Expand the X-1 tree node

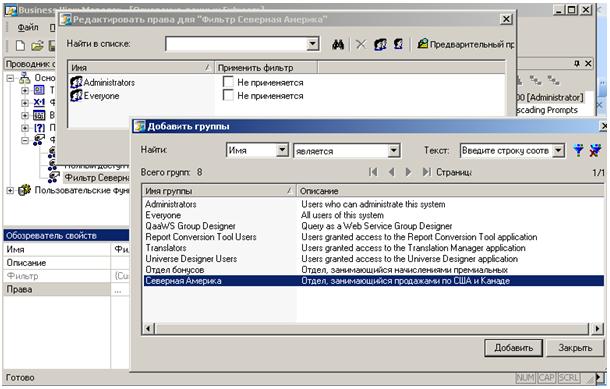coord(25,103)
